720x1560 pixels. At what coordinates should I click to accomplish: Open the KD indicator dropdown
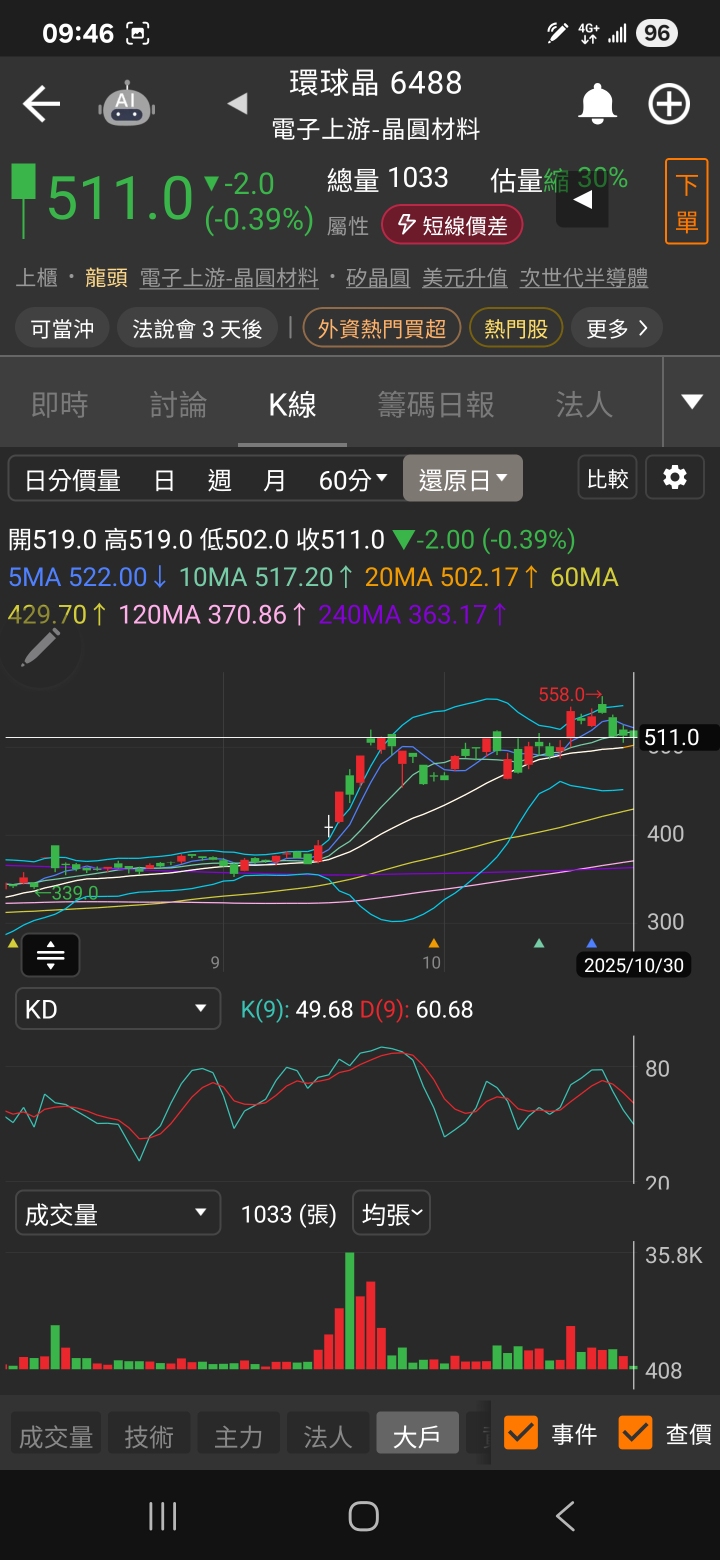pos(117,1009)
